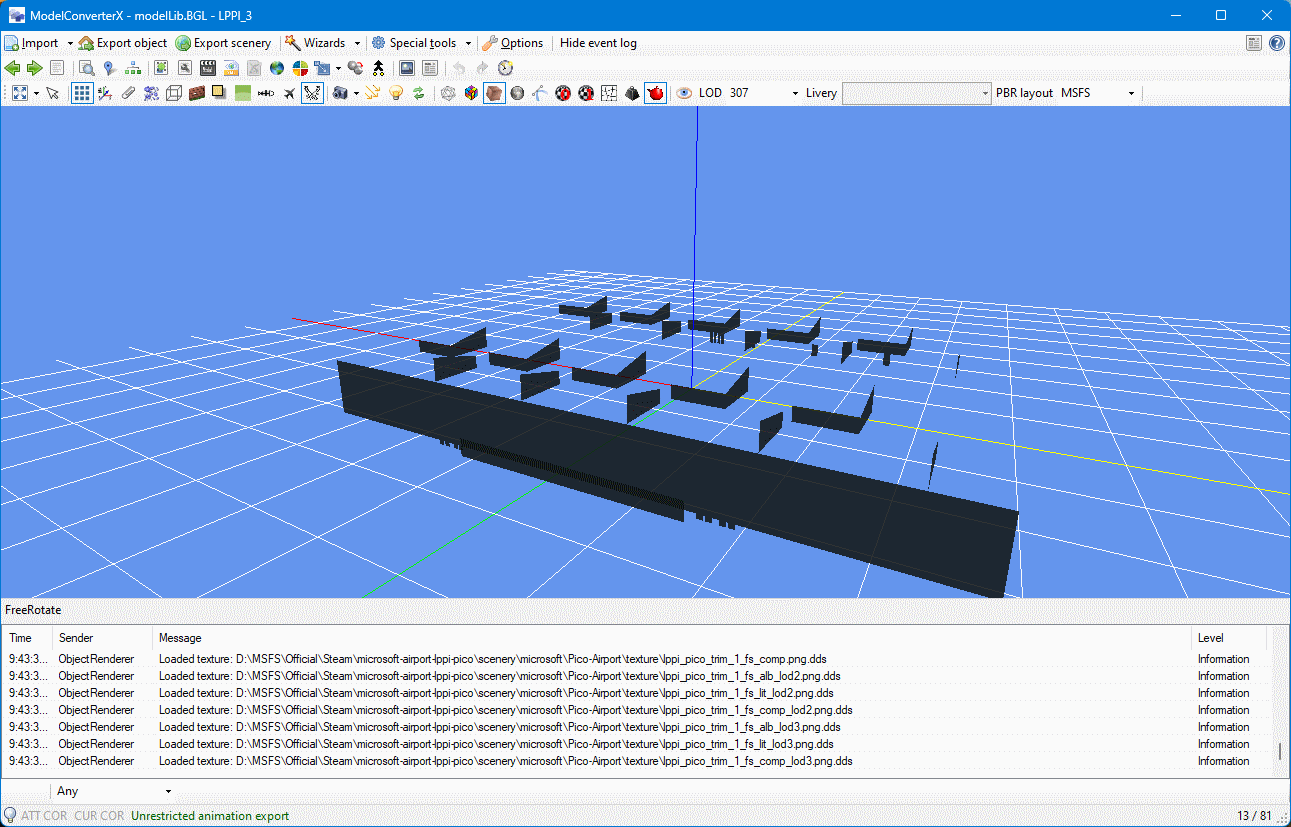Image resolution: width=1291 pixels, height=827 pixels.
Task: Click the Zoom to fit icon
Action: 22,92
